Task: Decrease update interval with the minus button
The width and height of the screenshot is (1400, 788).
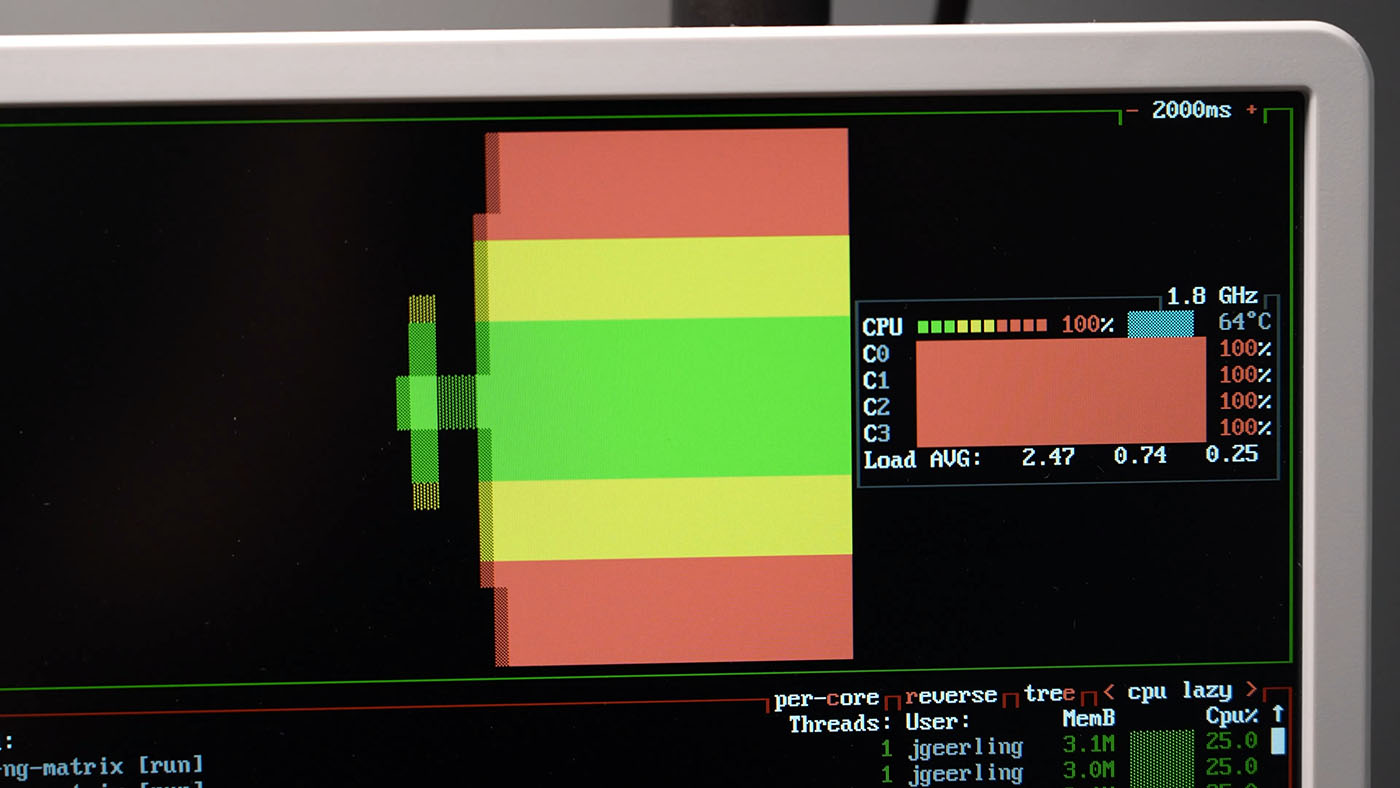Action: (1131, 110)
